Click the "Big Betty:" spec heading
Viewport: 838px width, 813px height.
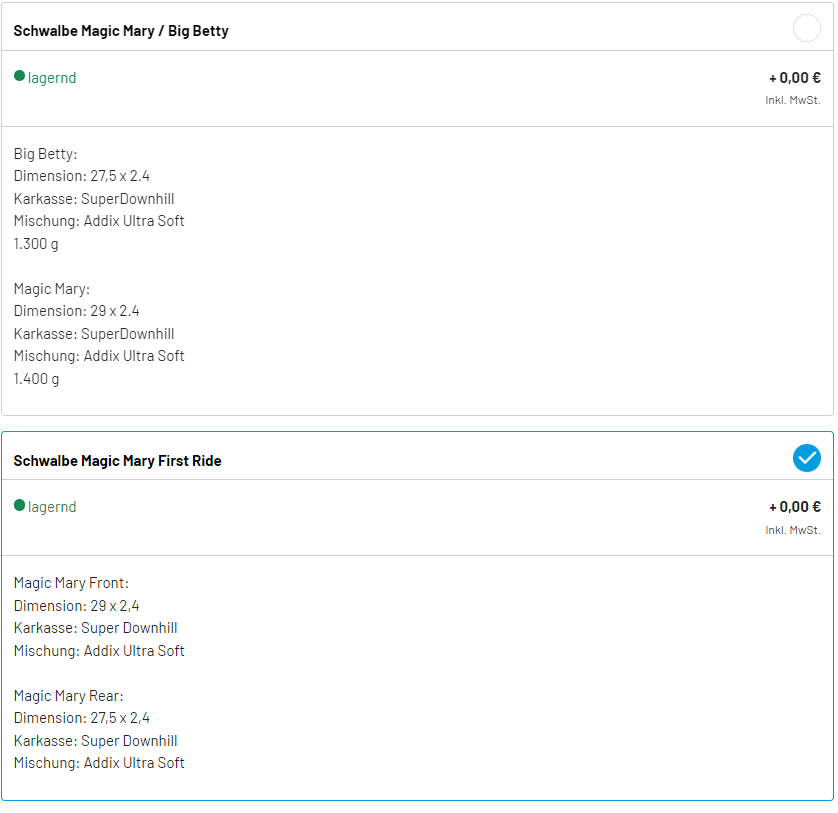coord(45,154)
